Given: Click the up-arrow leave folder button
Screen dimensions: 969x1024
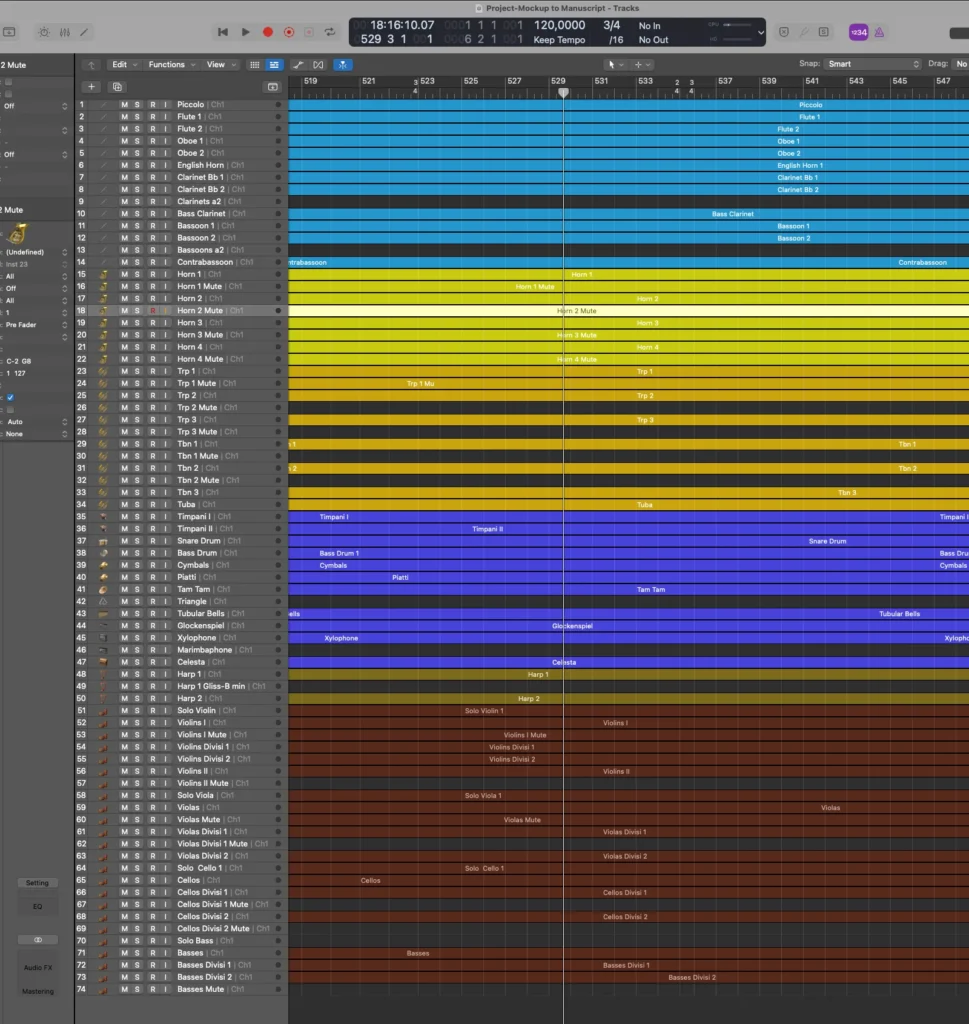Looking at the screenshot, I should click(91, 65).
